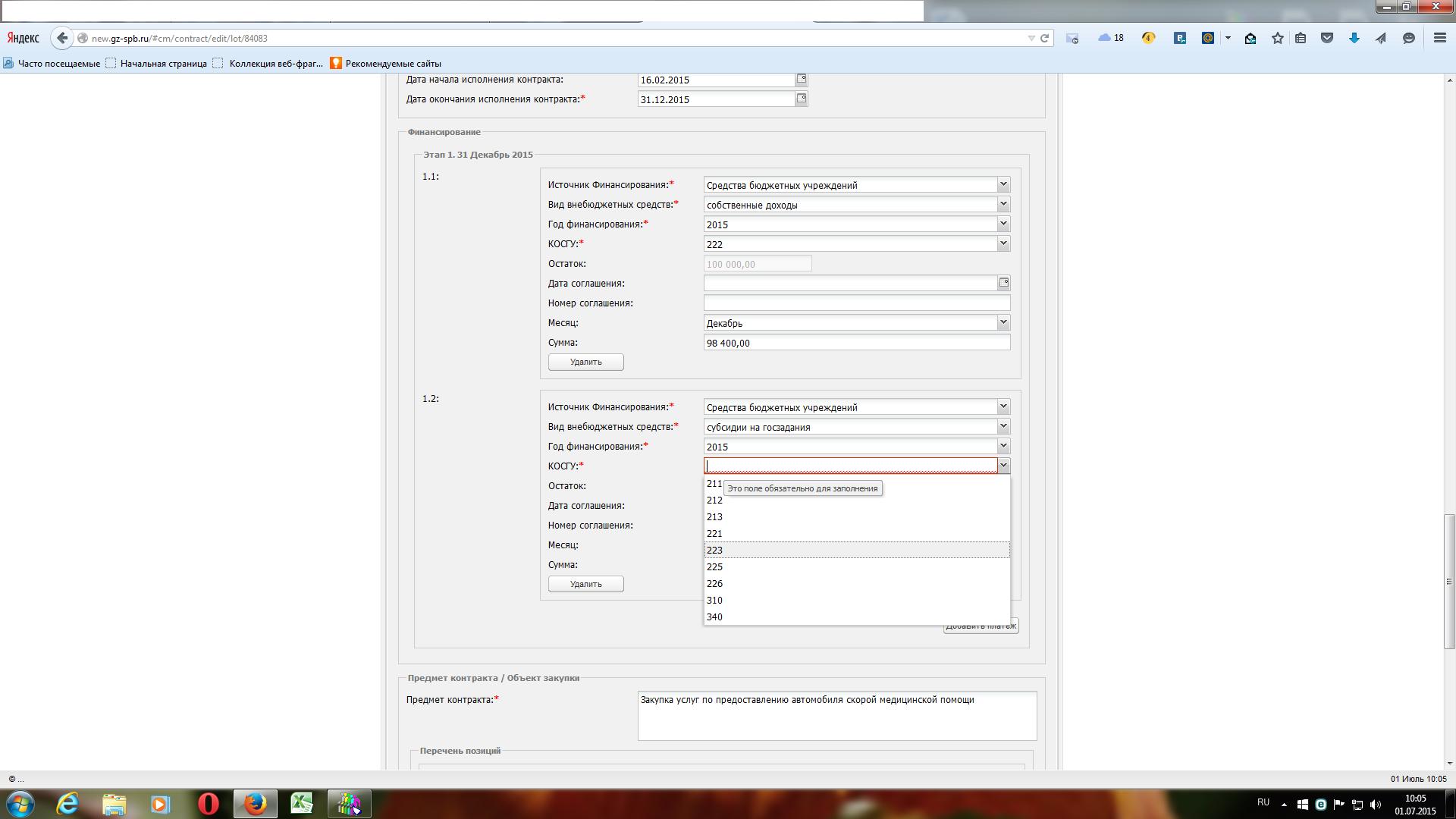Screen dimensions: 1456x819
Task: Click the browser back arrow button
Action: click(62, 38)
